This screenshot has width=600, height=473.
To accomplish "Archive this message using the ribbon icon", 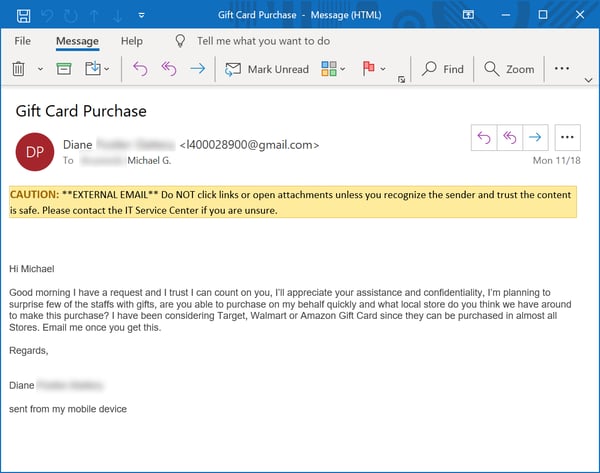I will coord(64,69).
